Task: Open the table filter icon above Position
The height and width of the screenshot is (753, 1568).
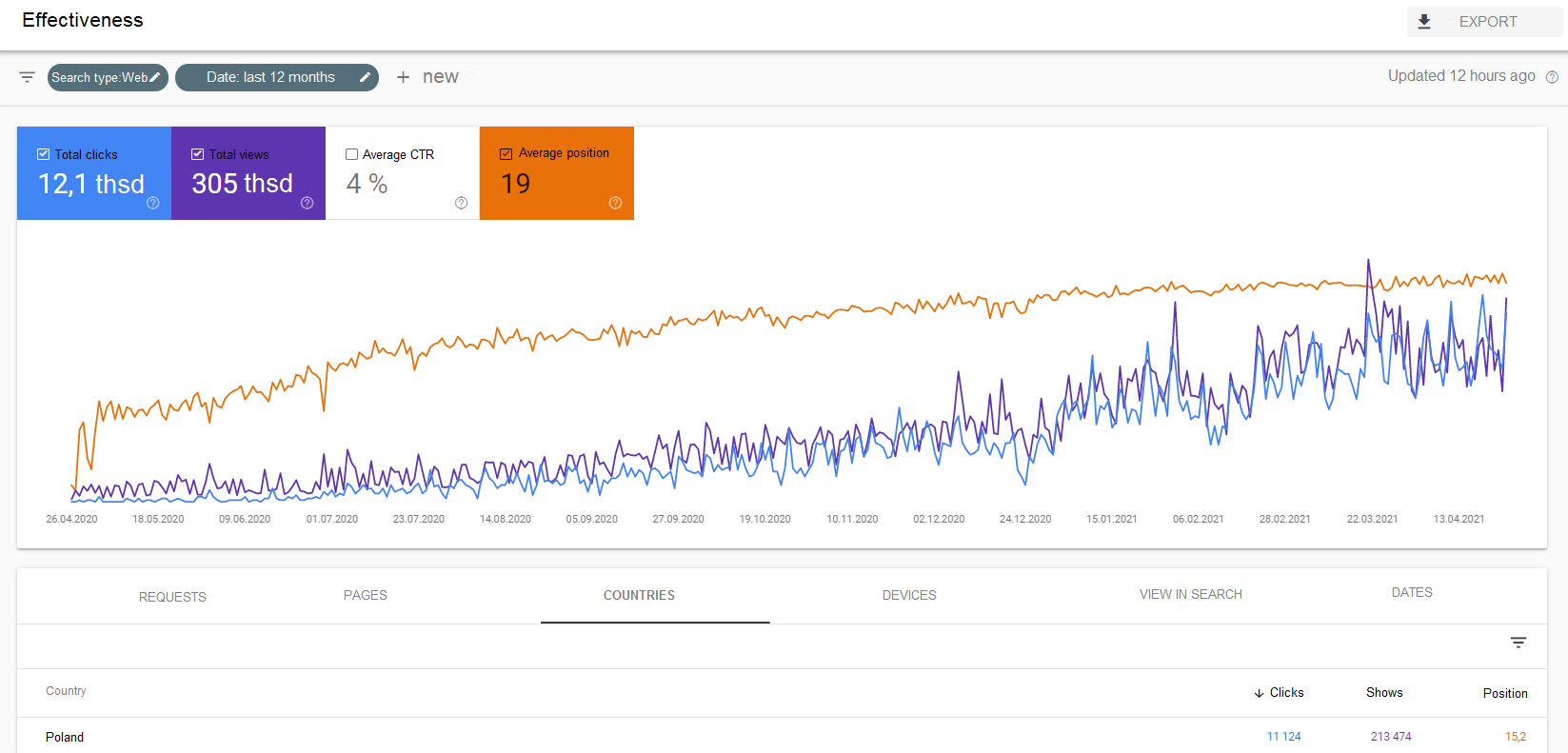Action: click(x=1518, y=643)
